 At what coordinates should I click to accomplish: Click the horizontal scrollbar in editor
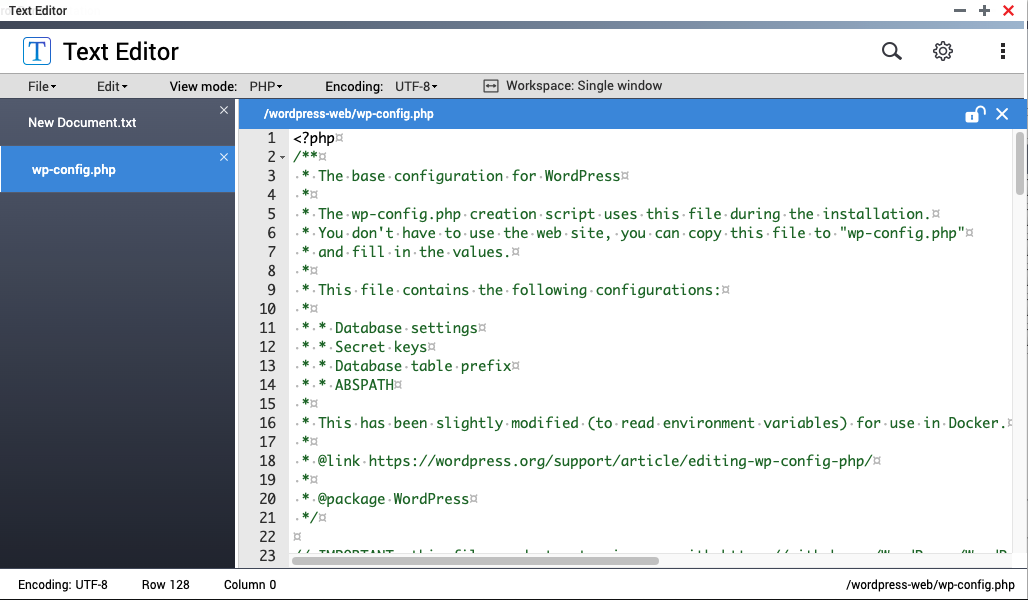point(475,561)
